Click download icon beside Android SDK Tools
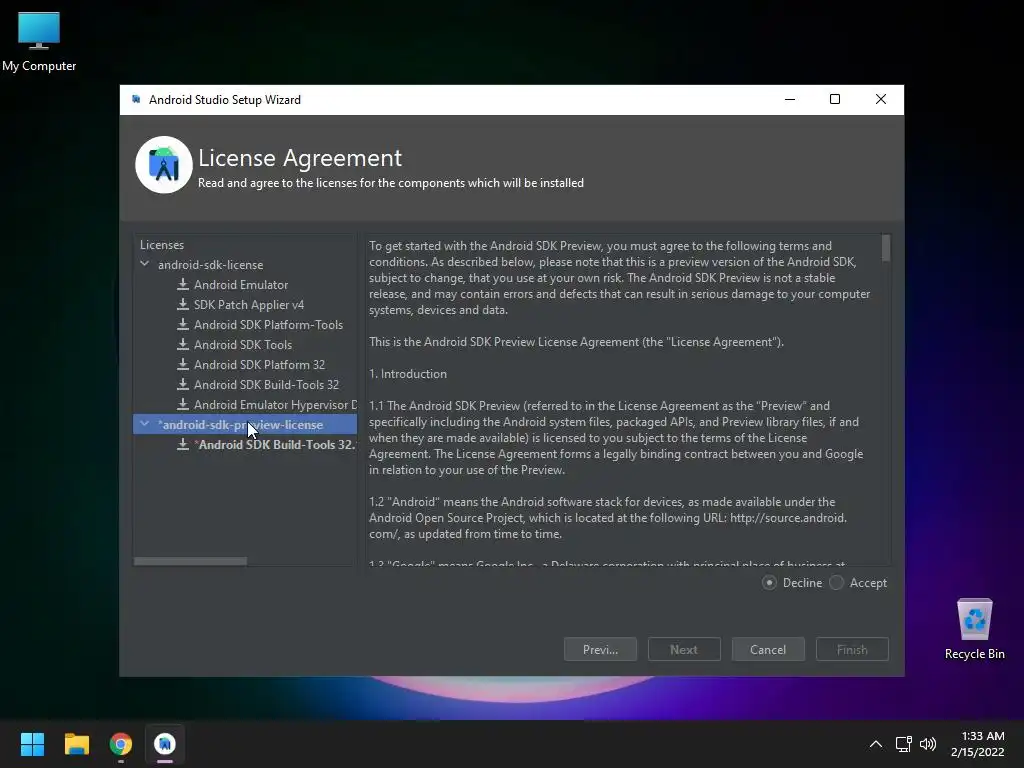 [183, 344]
